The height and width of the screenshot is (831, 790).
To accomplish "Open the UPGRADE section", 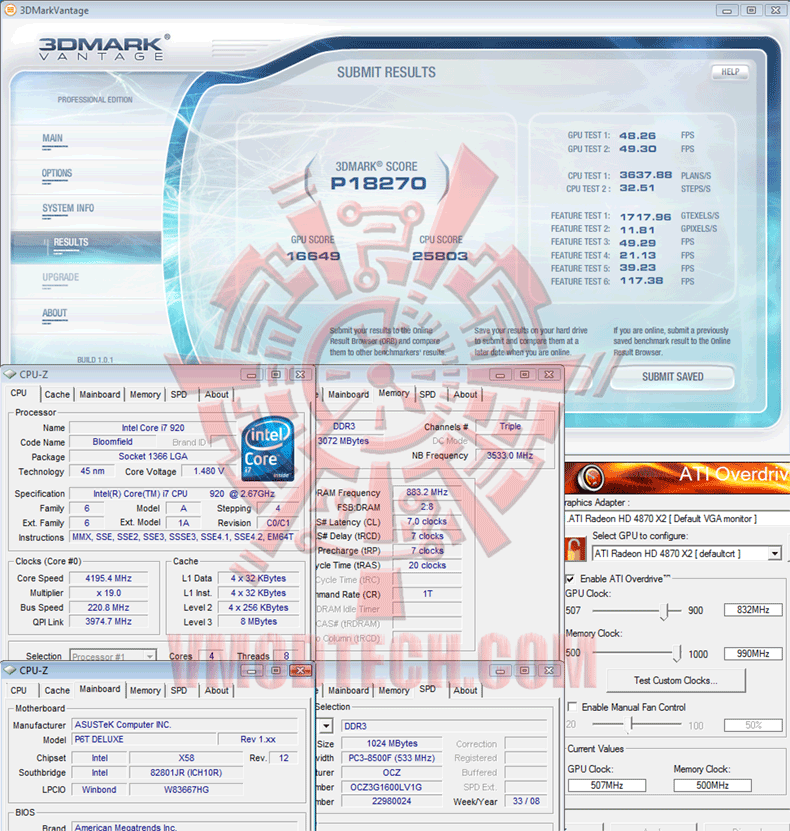I will click(x=60, y=277).
